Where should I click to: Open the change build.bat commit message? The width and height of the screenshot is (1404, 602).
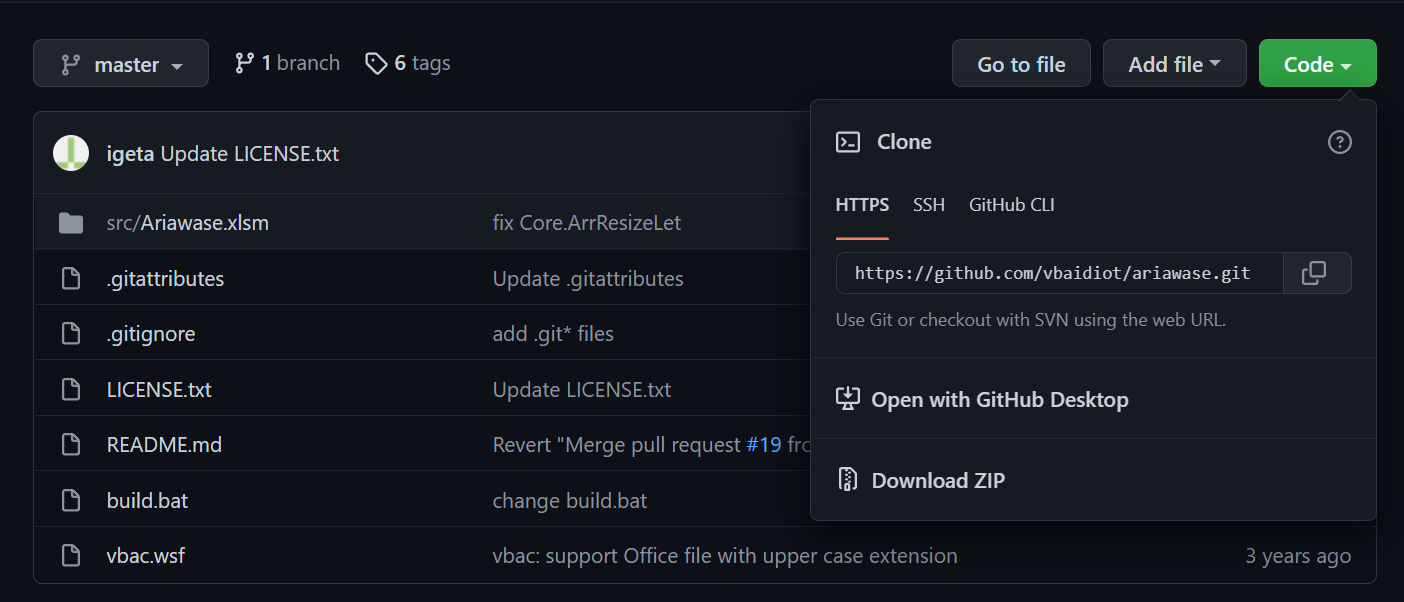[570, 500]
